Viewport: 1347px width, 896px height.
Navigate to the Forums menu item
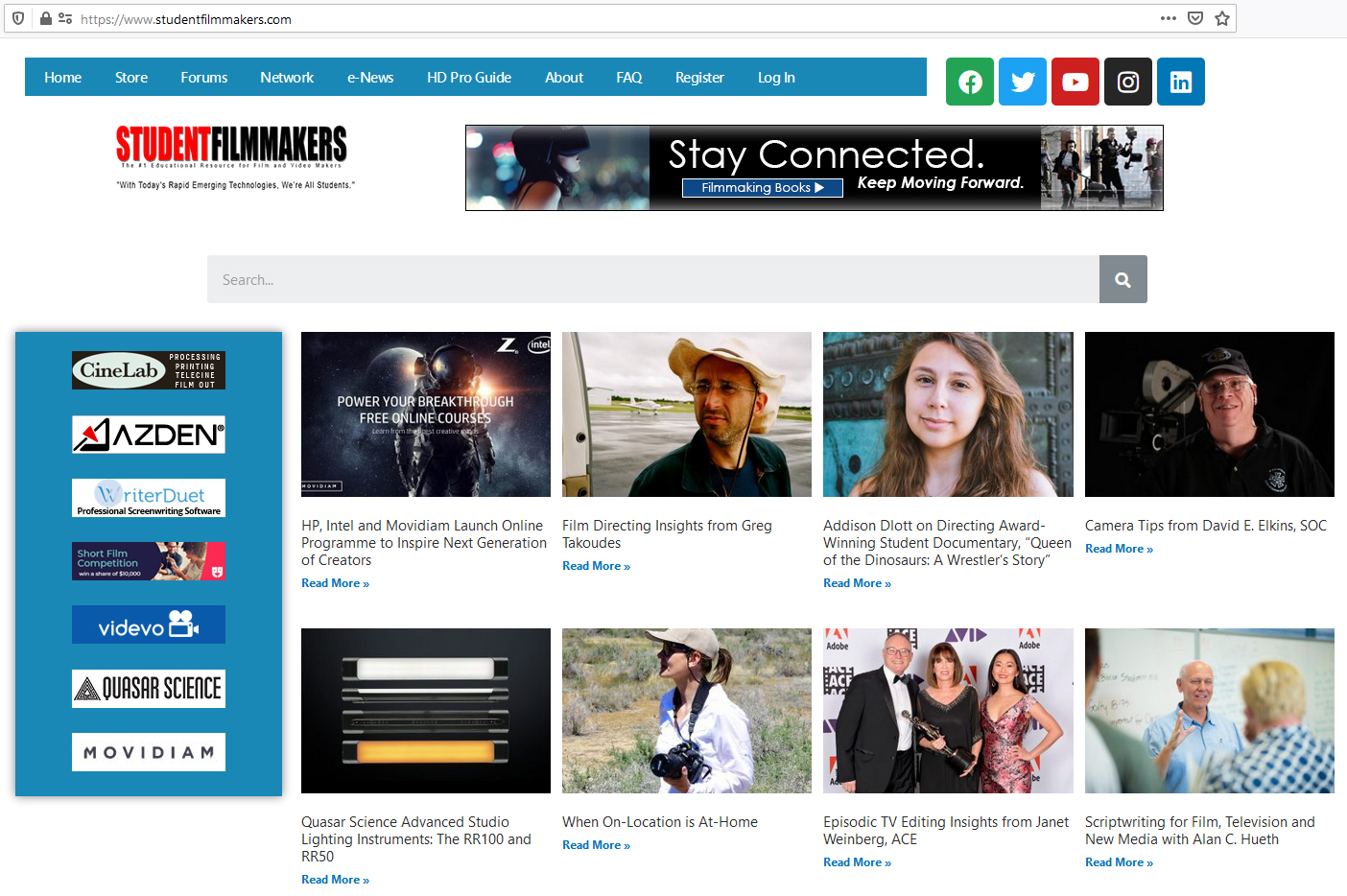[x=203, y=77]
